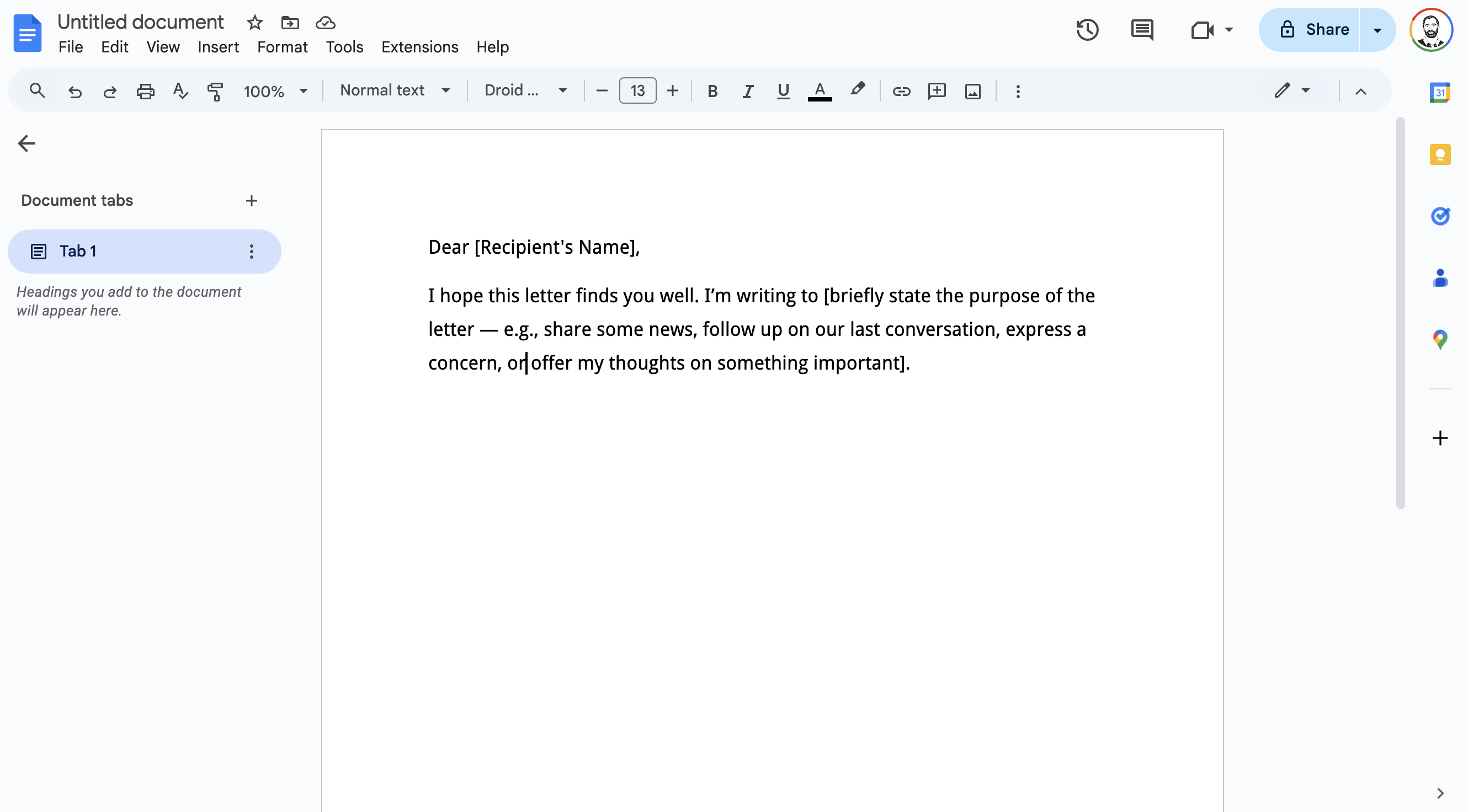The height and width of the screenshot is (812, 1468).
Task: Click the Share button
Action: [x=1309, y=30]
